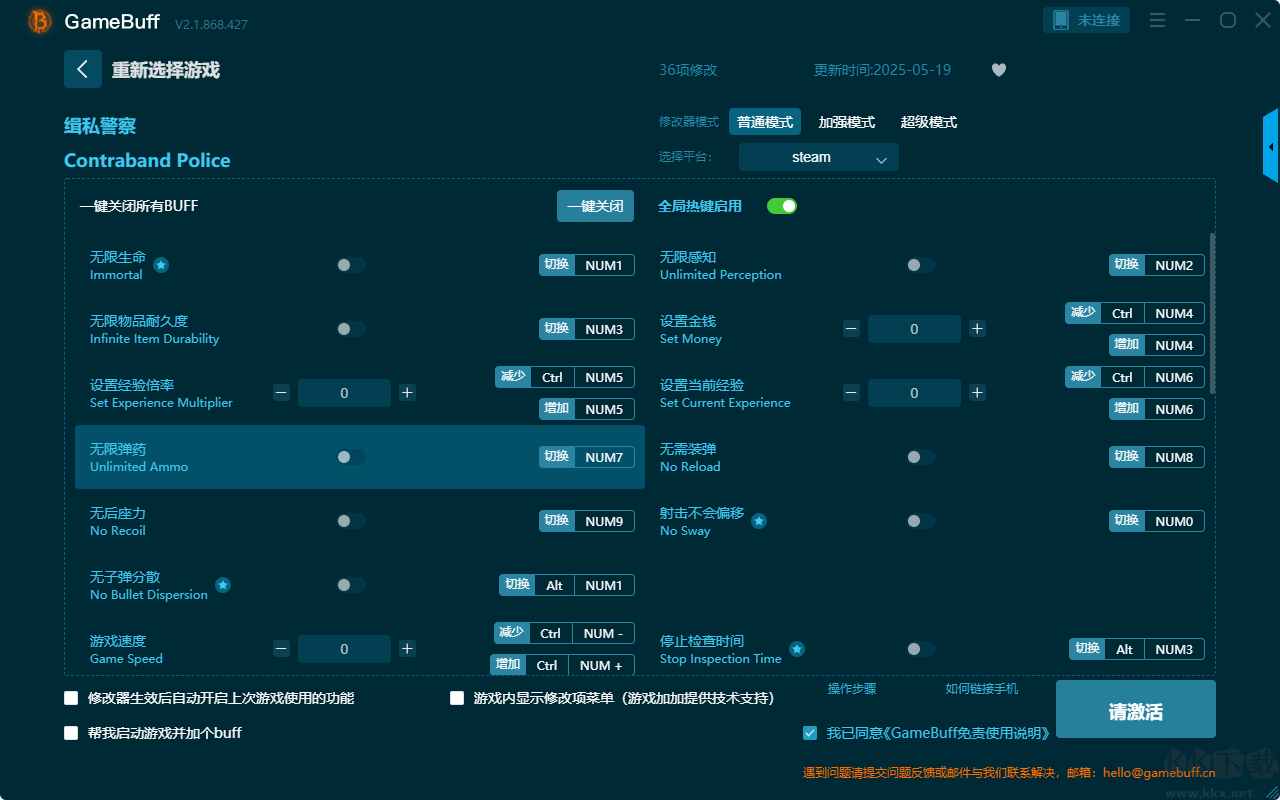
Task: Click the NUM1 hotkey for Immortal
Action: tap(587, 265)
